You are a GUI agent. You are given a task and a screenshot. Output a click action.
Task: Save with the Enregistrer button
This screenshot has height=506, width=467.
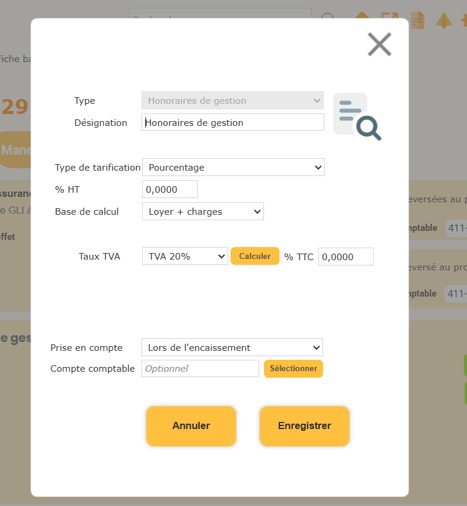tap(304, 426)
